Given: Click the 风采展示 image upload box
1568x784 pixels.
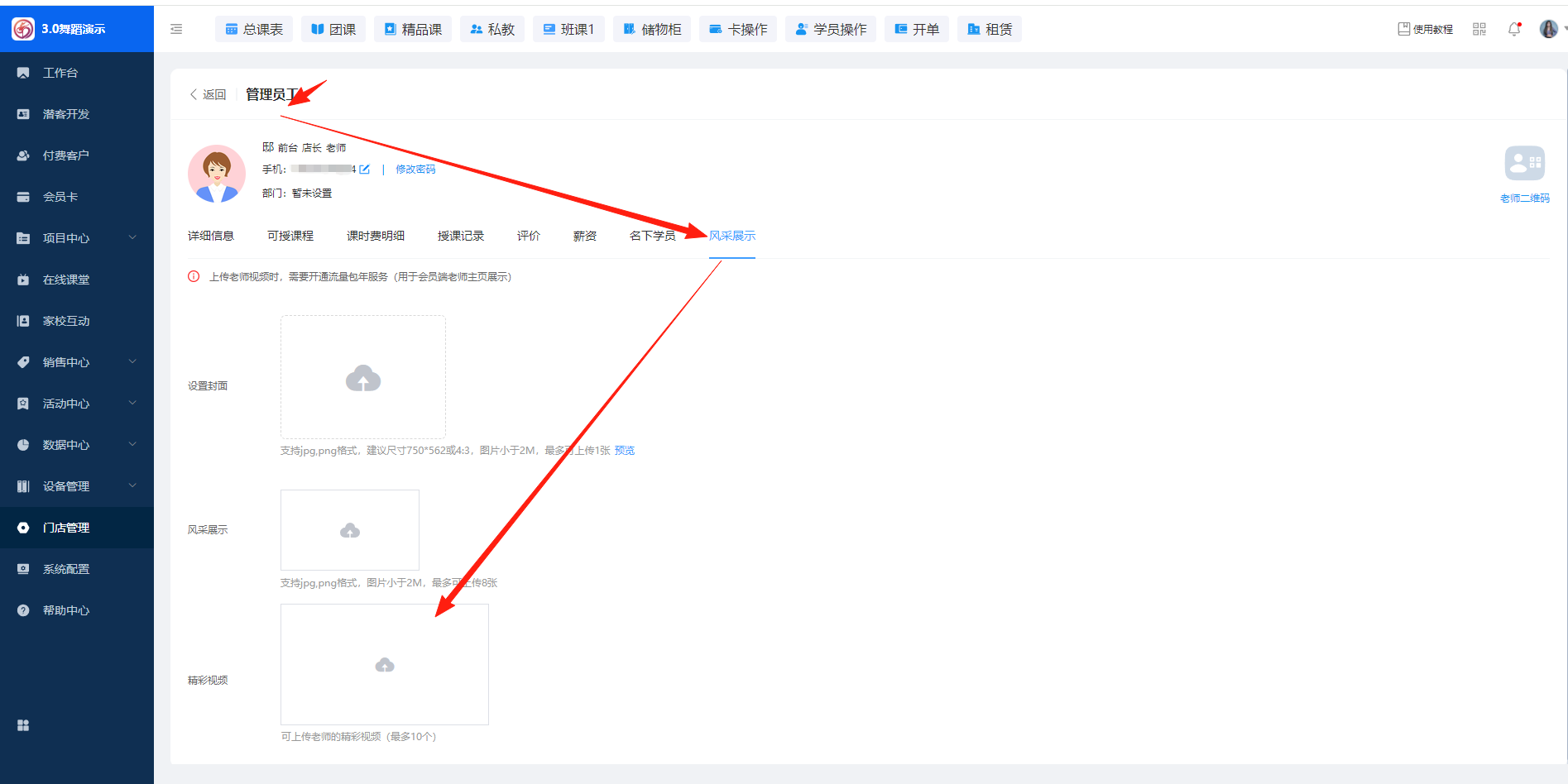Looking at the screenshot, I should (350, 530).
